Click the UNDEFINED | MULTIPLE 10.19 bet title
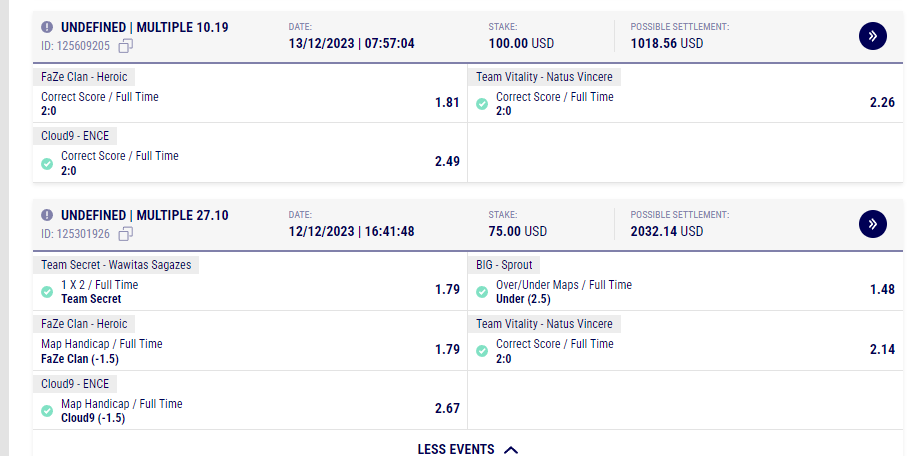 (x=144, y=27)
